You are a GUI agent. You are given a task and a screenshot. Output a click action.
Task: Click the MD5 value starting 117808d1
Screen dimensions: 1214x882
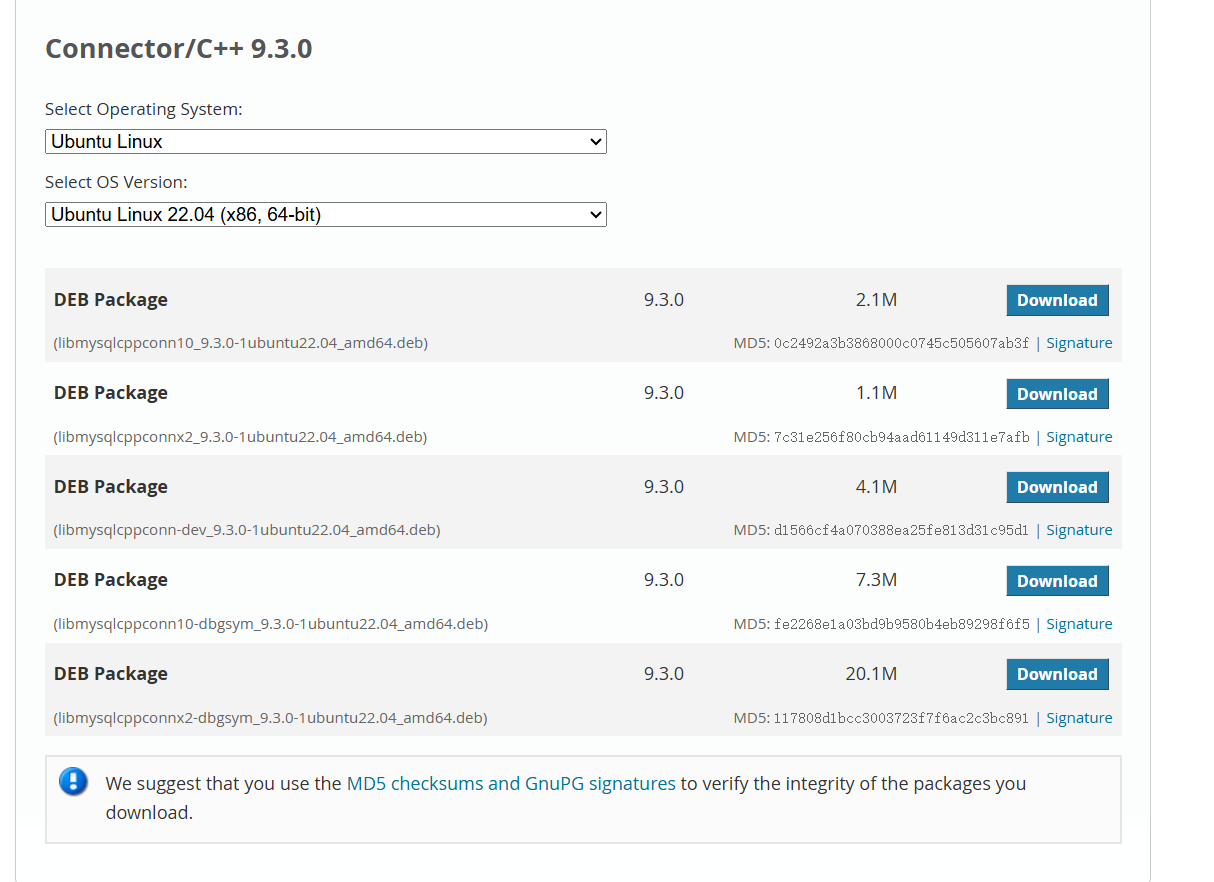(901, 718)
